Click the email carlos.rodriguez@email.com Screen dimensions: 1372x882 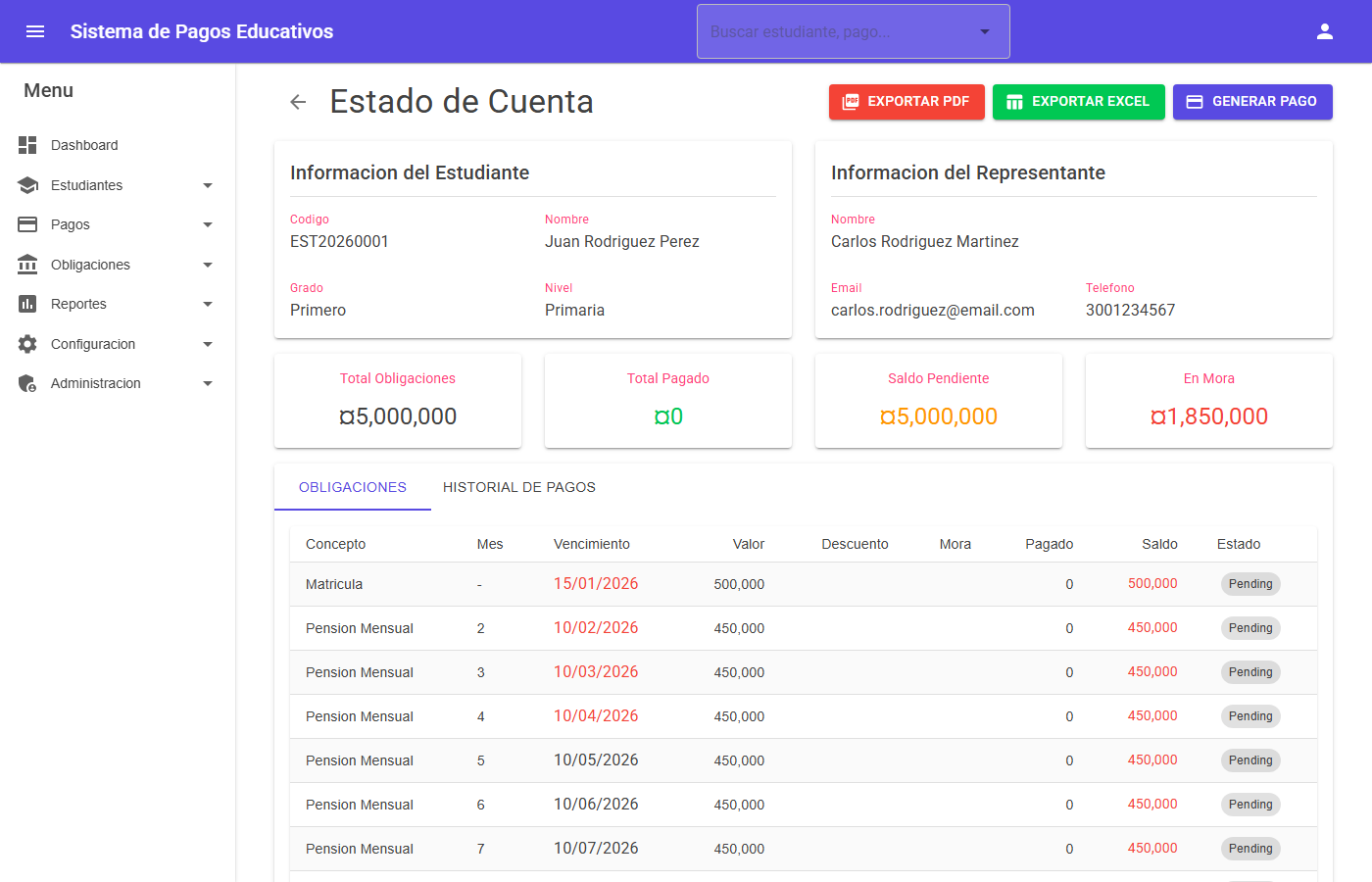pyautogui.click(x=933, y=310)
